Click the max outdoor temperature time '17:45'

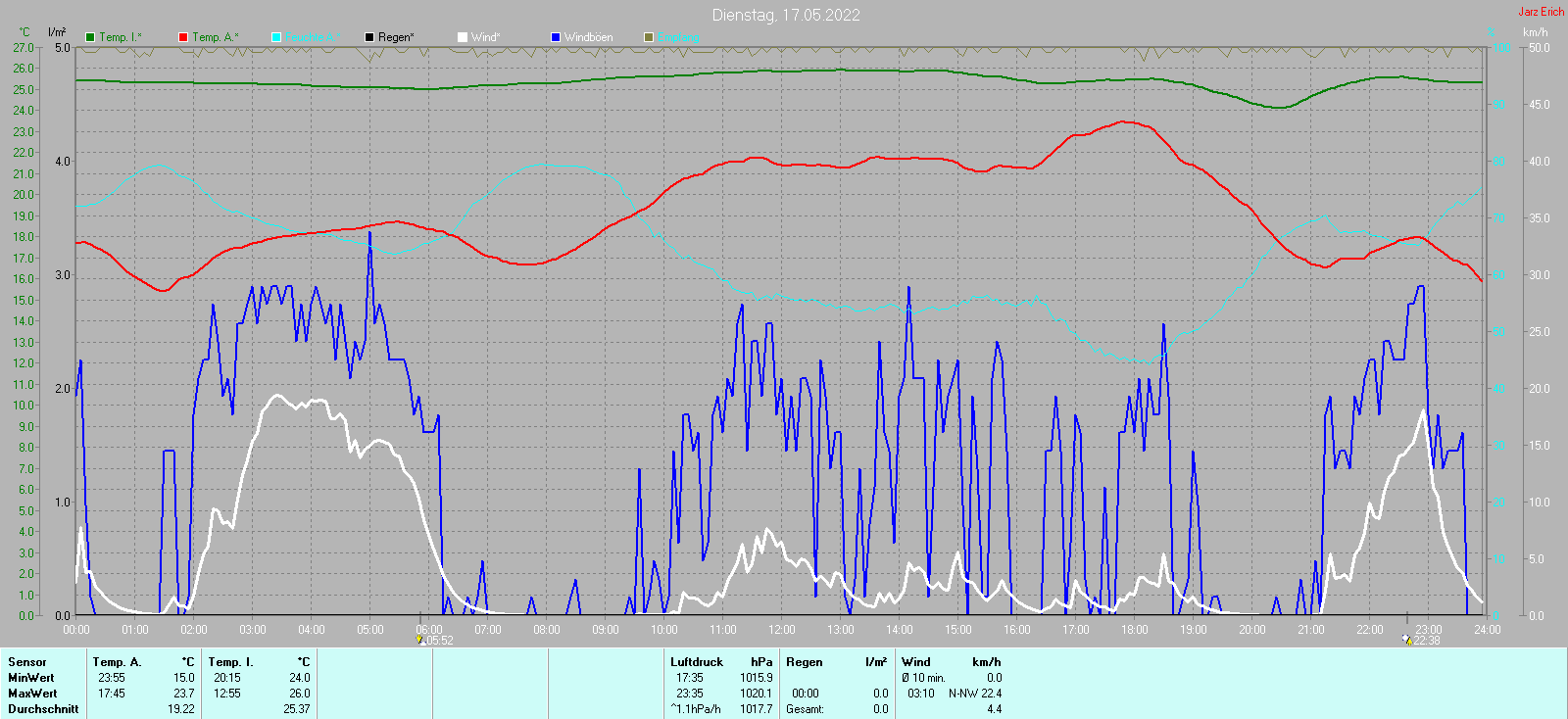(112, 694)
